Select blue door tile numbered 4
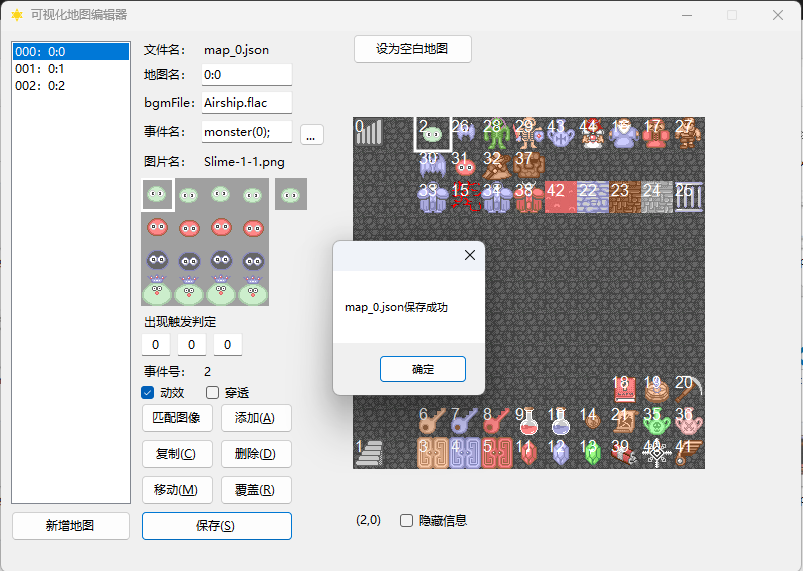The height and width of the screenshot is (571, 803). (464, 453)
